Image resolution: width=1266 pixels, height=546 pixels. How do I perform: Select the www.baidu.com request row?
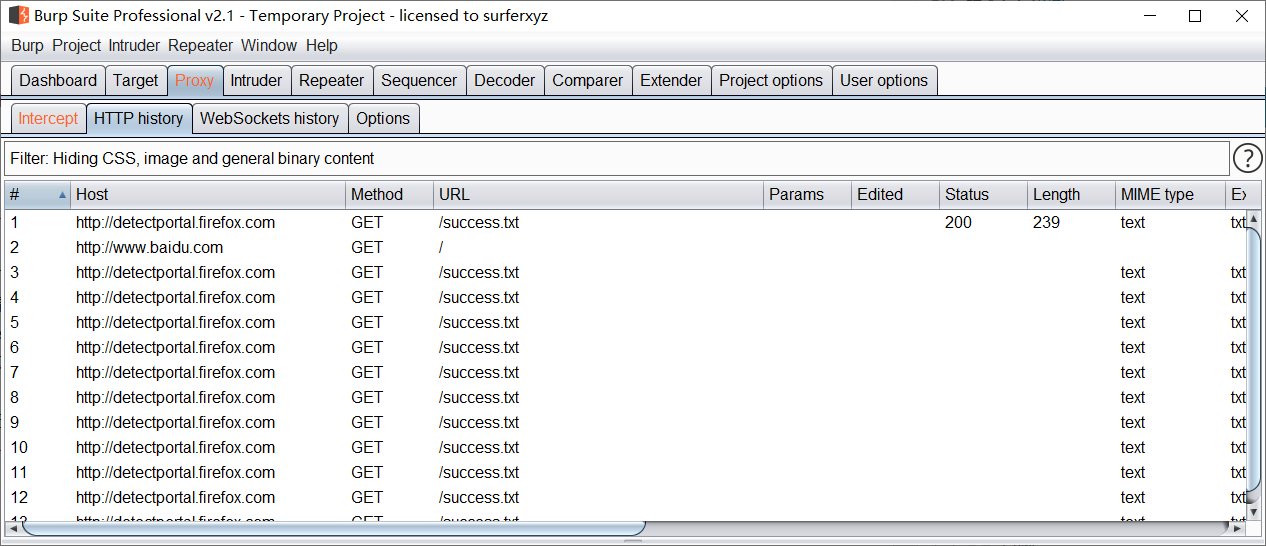[625, 247]
